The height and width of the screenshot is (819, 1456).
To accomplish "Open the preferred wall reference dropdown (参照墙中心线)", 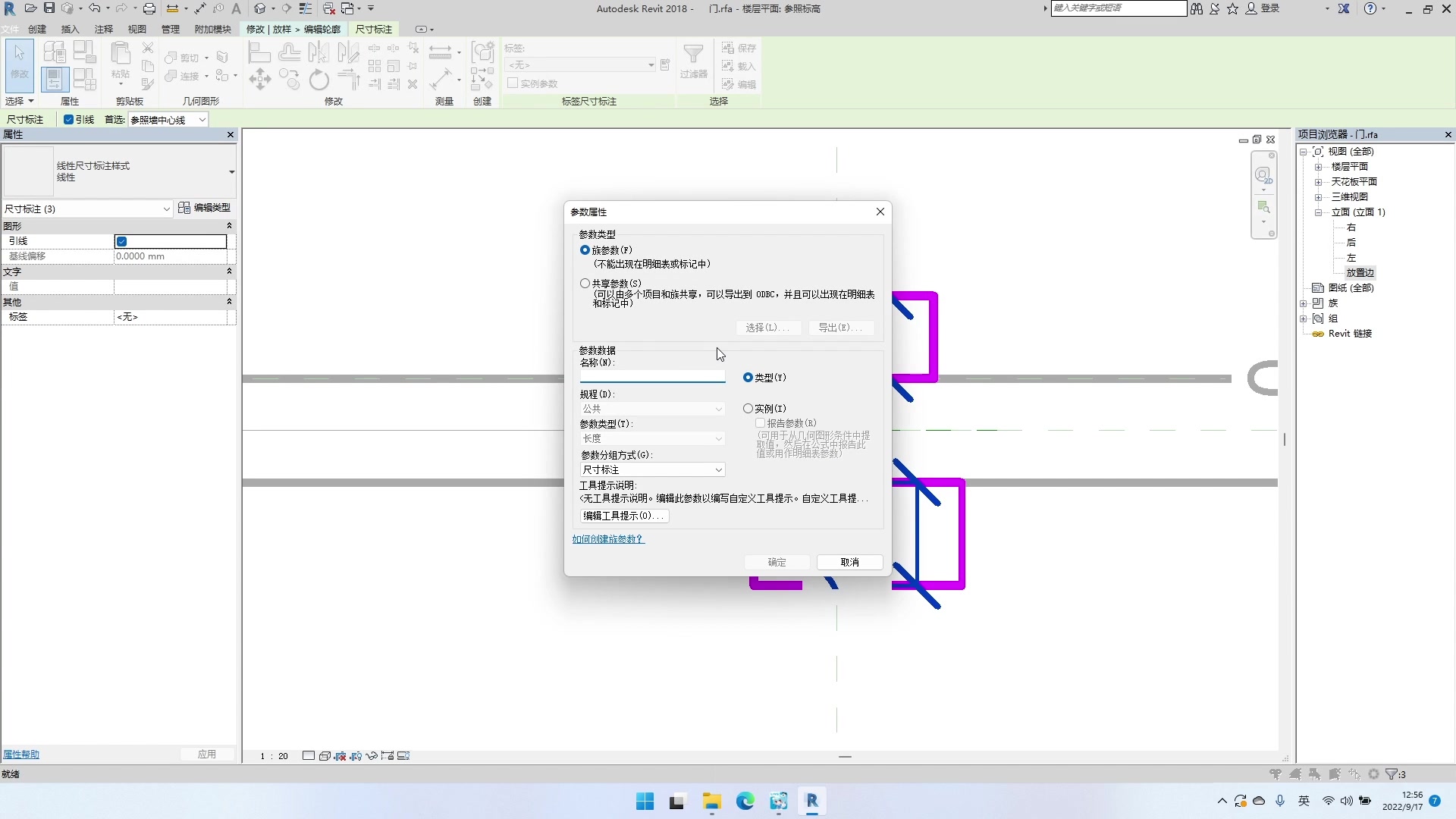I will pos(168,120).
